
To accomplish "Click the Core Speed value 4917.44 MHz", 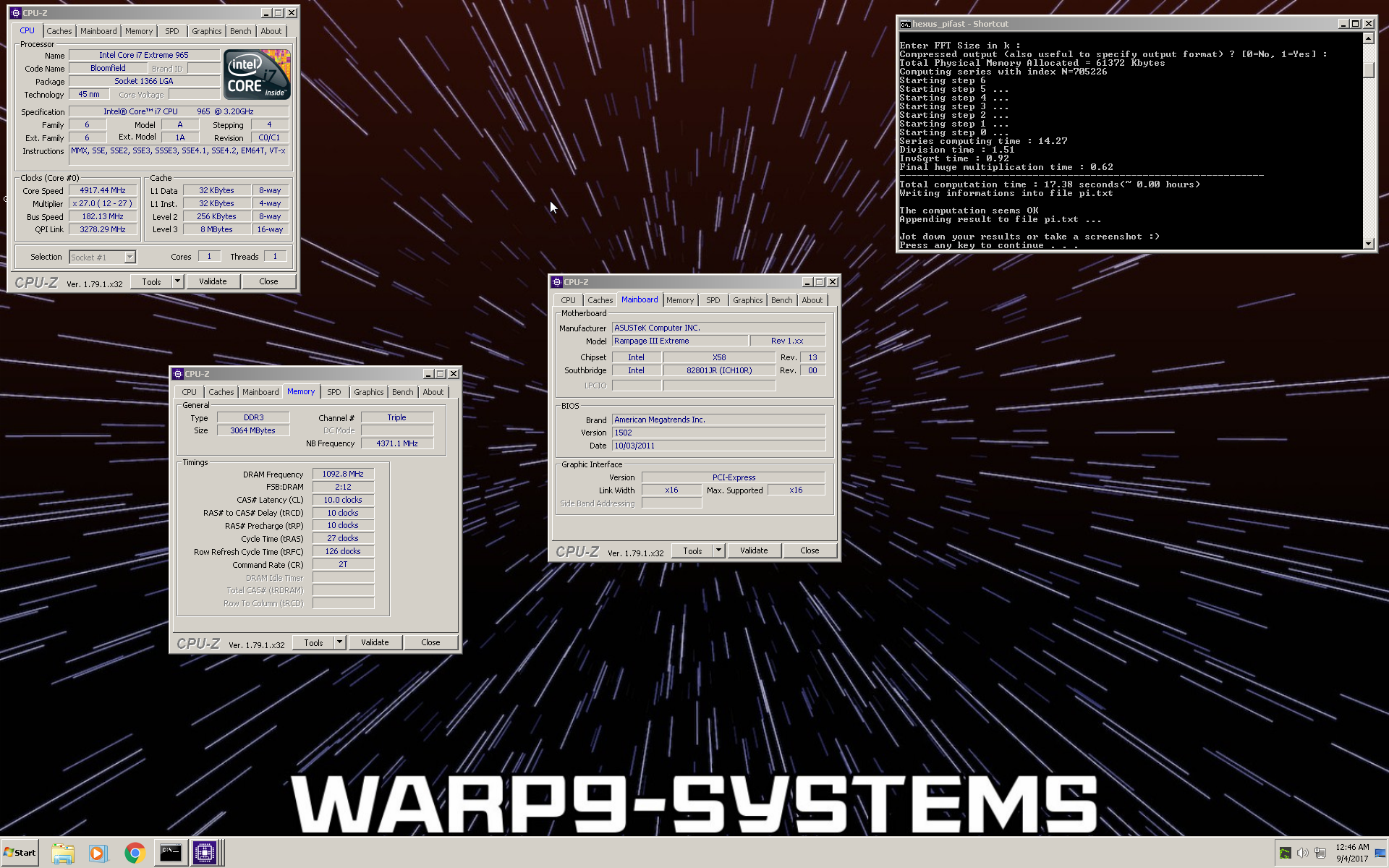I will [x=103, y=190].
